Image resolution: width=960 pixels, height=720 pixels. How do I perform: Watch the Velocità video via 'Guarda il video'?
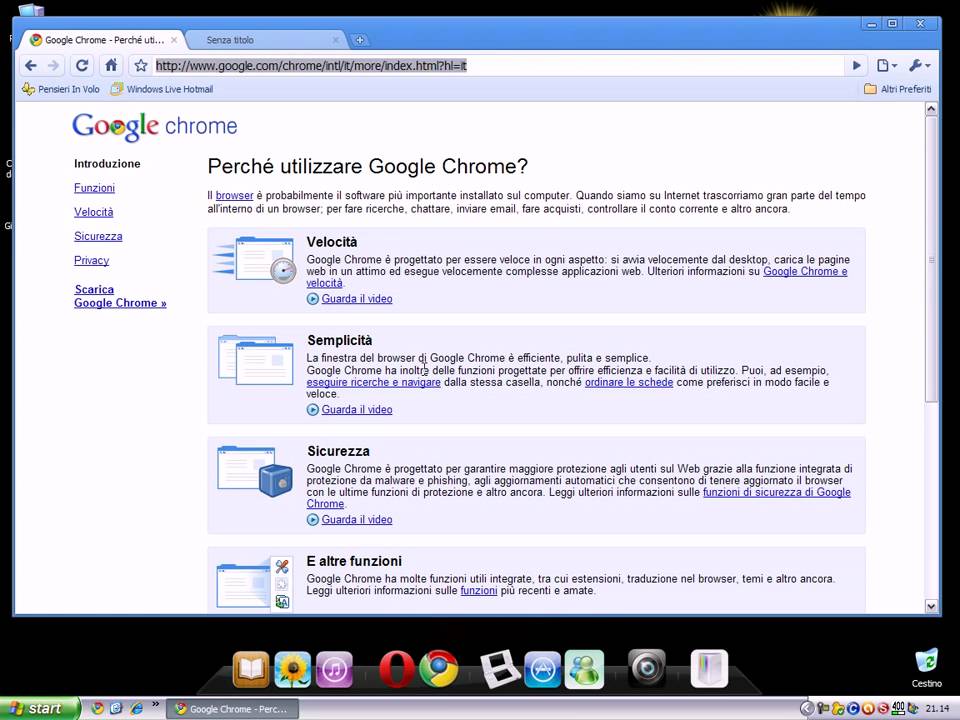[357, 299]
